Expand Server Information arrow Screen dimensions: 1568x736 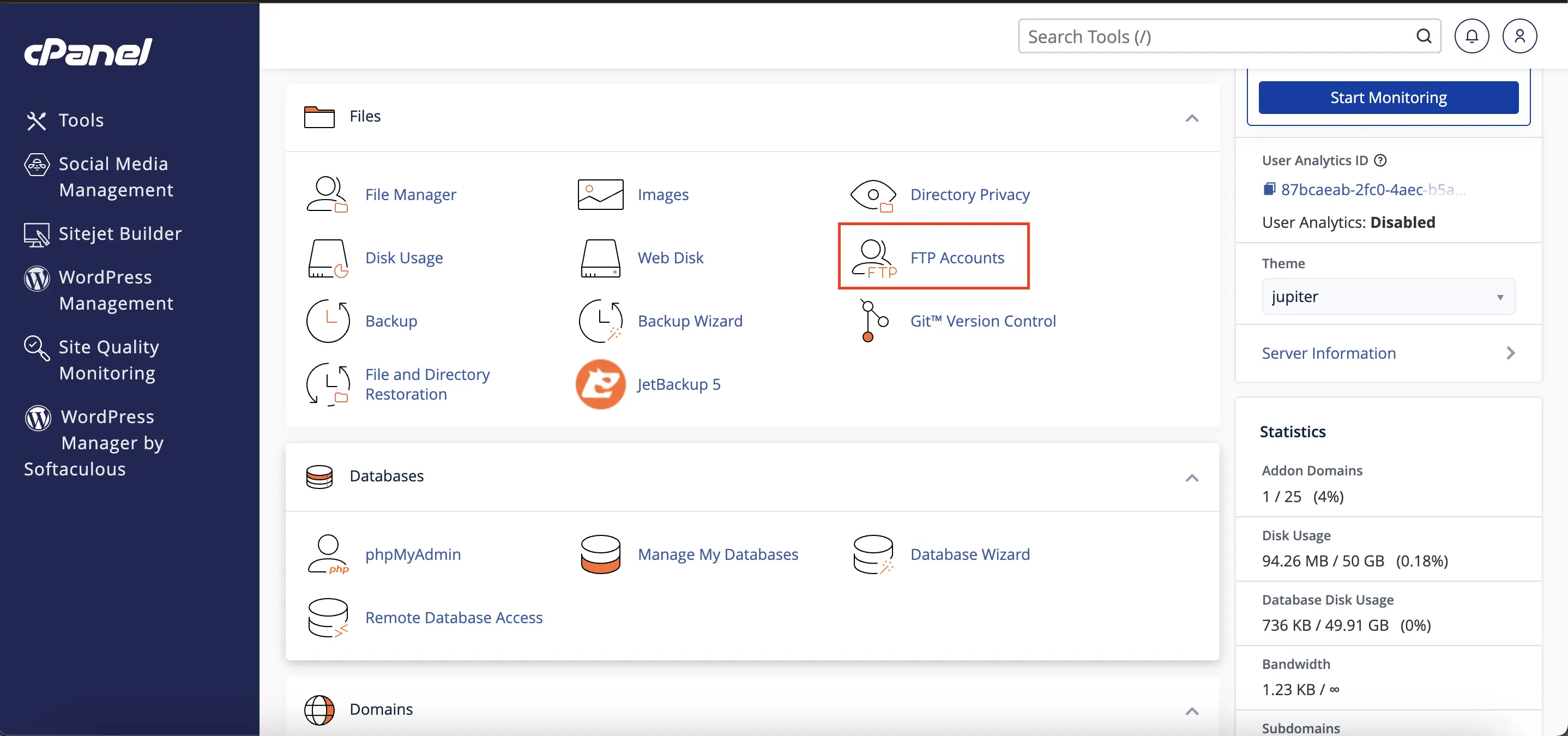coord(1510,353)
